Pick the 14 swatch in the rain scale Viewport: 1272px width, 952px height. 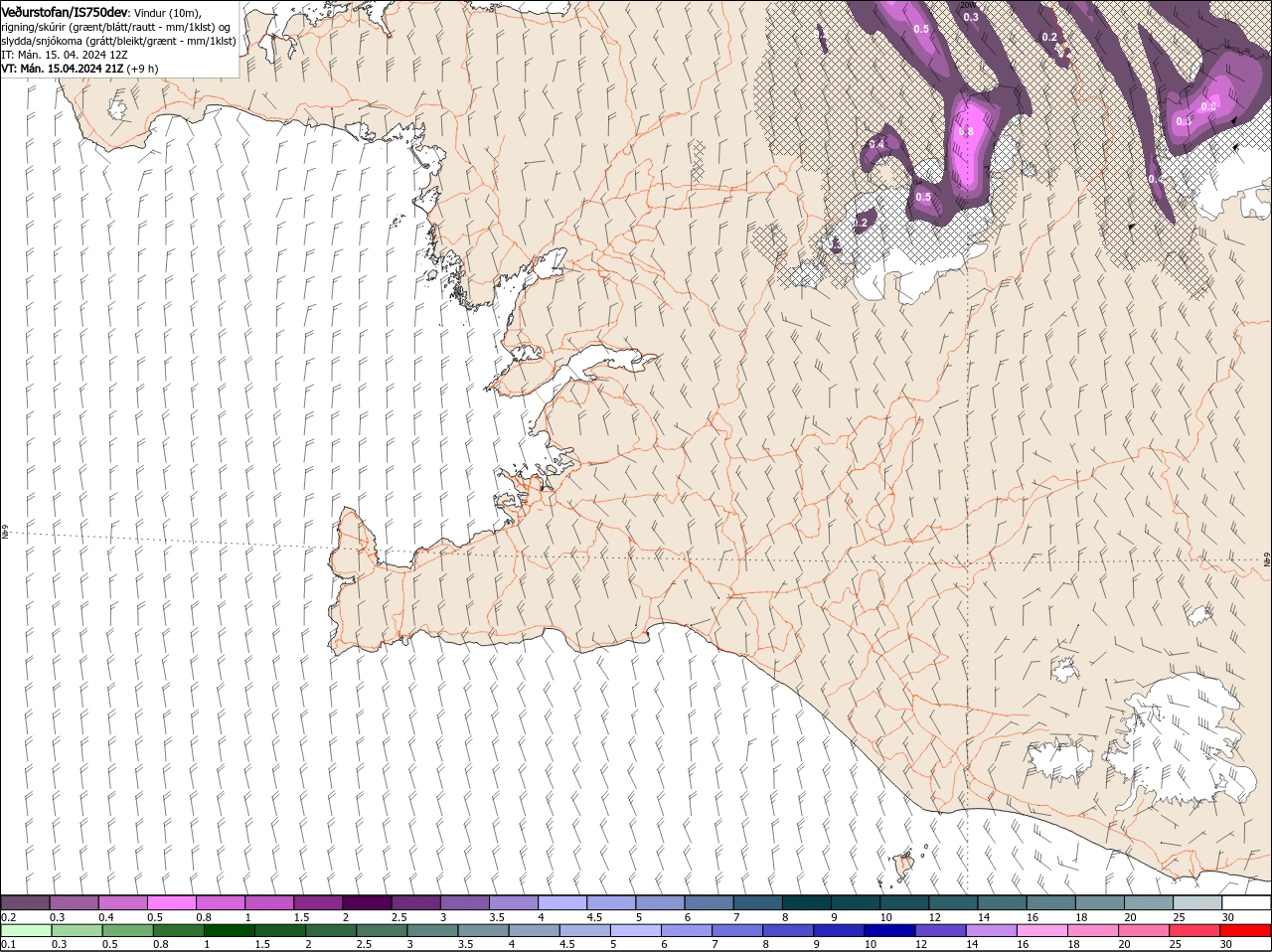point(992,931)
